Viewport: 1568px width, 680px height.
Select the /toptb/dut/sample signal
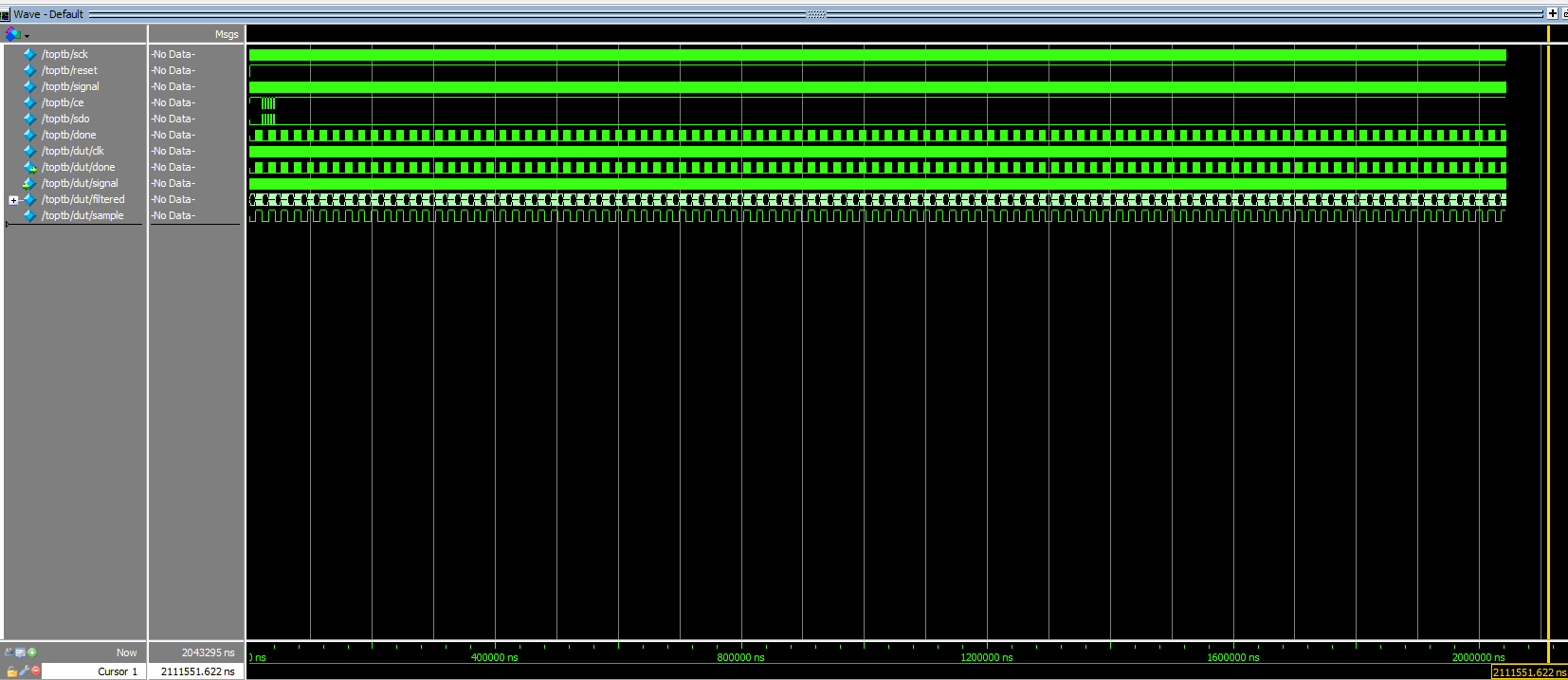point(82,215)
